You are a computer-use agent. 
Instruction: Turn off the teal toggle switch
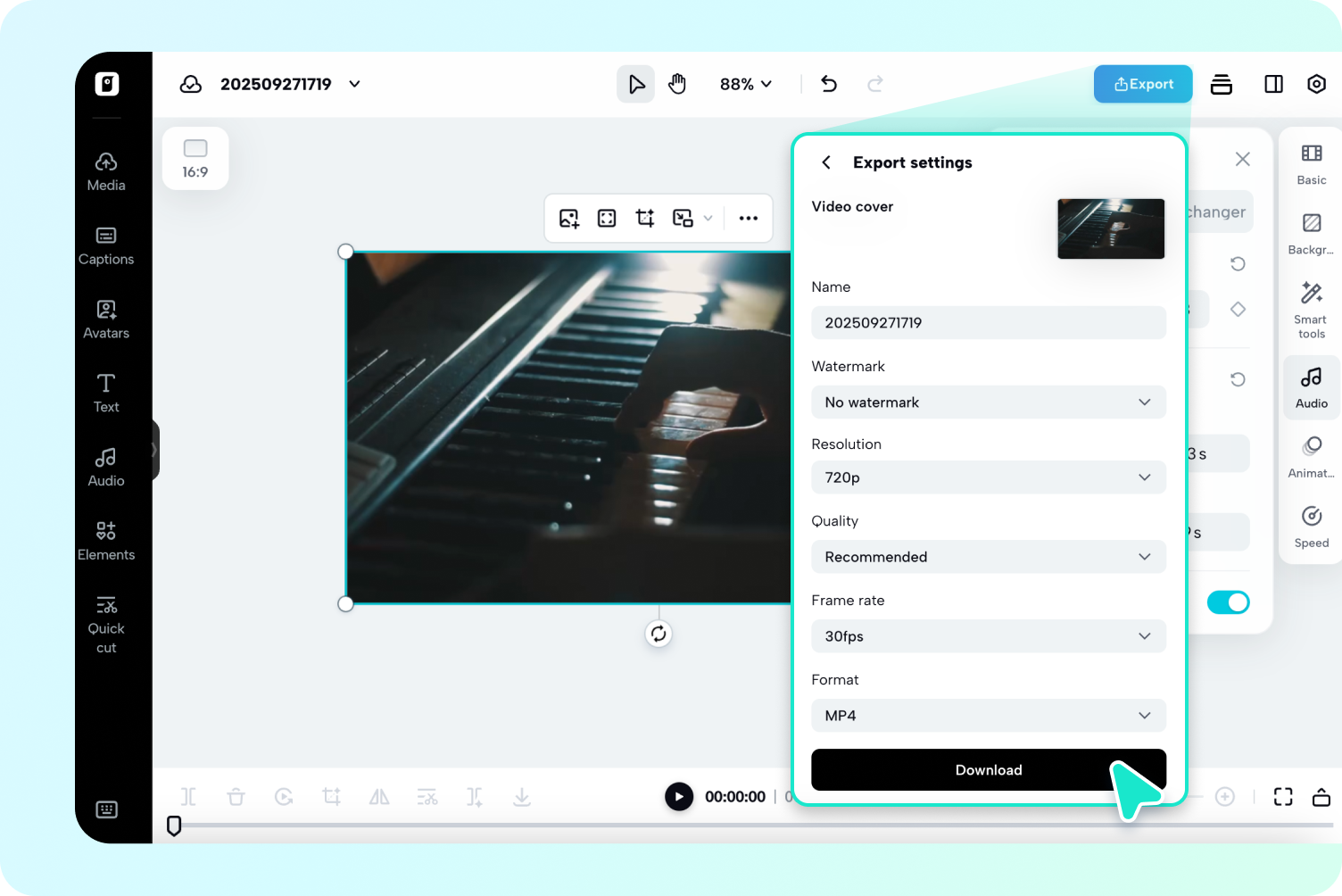coord(1229,602)
